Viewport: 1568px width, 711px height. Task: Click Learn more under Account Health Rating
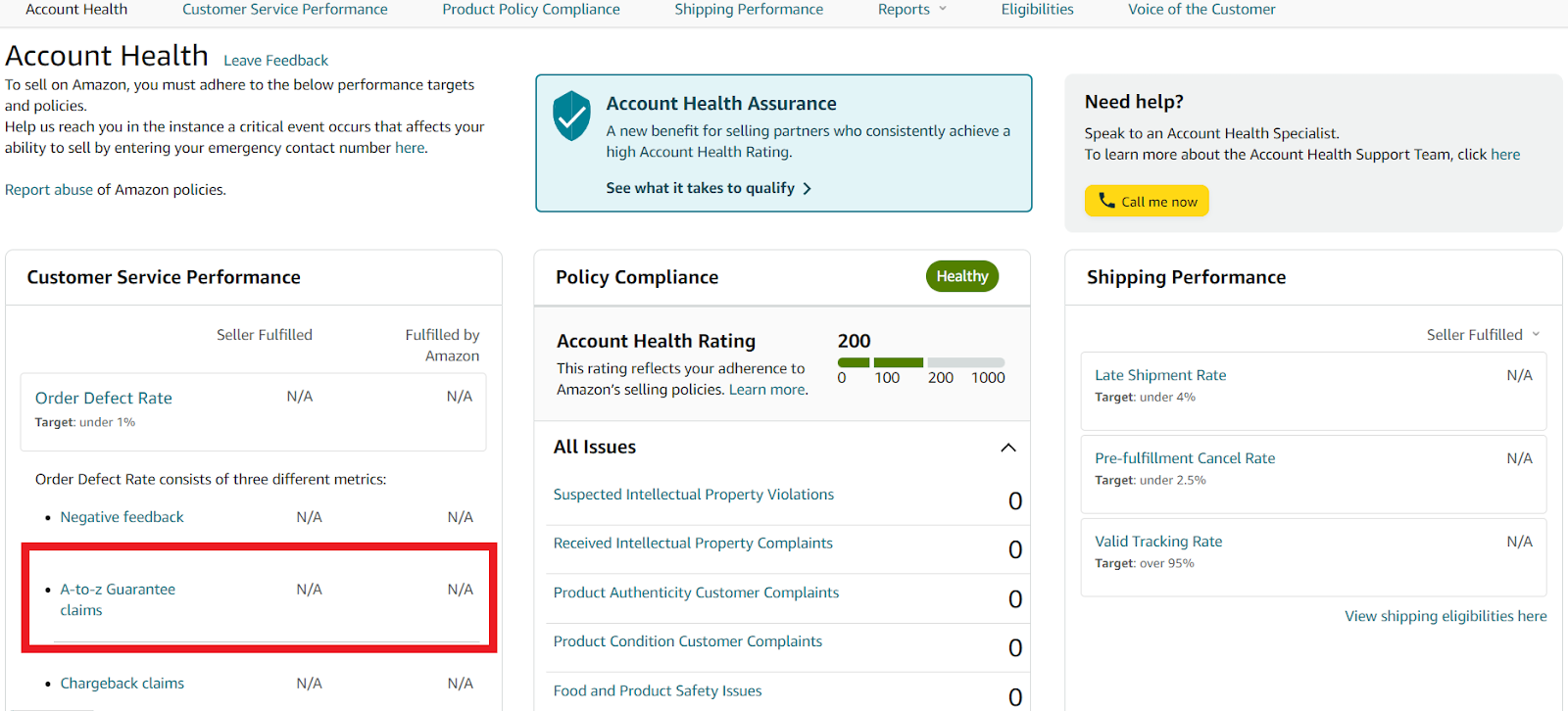click(x=767, y=390)
